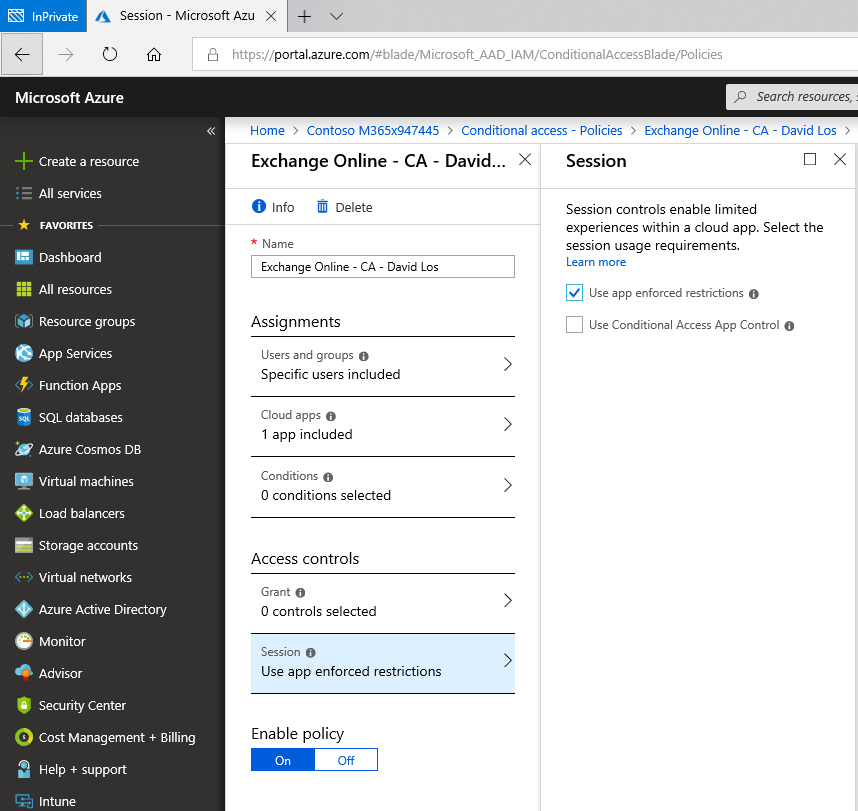Screen dimensions: 858x811
Task: Go to Home breadcrumb
Action: click(267, 131)
